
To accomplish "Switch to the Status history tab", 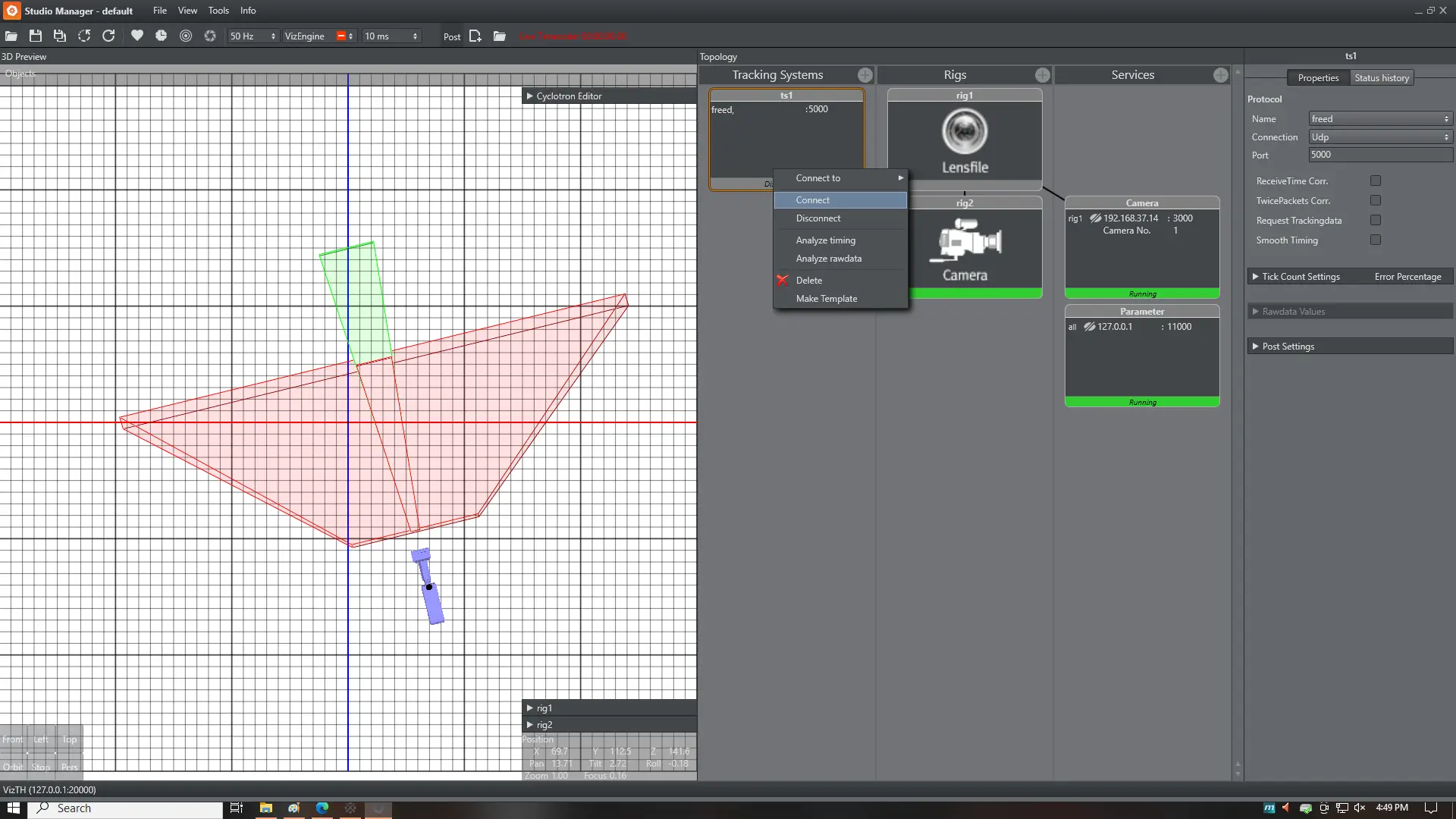I will point(1381,78).
